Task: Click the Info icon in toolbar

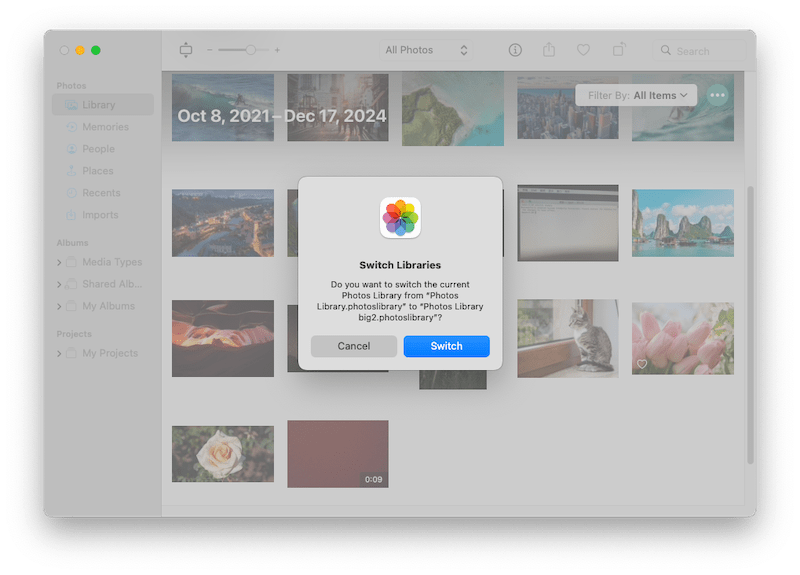Action: pos(515,50)
